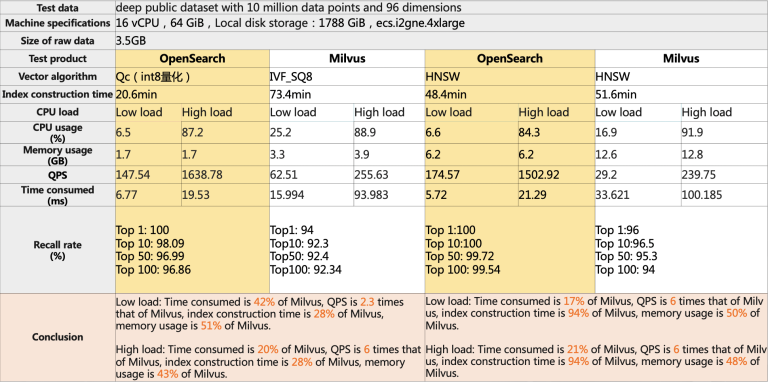Click the 'CPU usage (%)' row label

[58, 132]
